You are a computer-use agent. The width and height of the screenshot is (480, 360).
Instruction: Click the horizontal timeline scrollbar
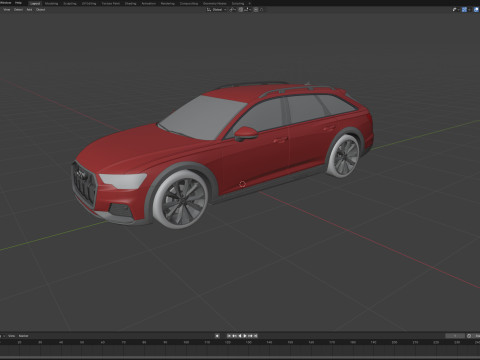(240, 358)
